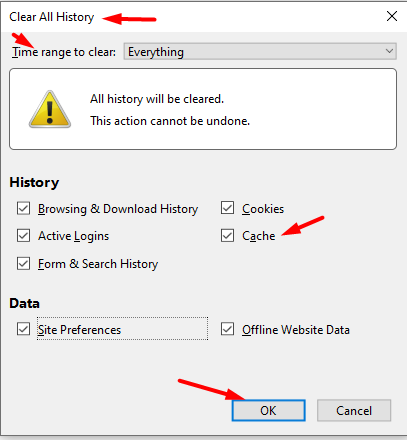Click the Cookies label text
This screenshot has height=440, width=407.
coord(263,209)
